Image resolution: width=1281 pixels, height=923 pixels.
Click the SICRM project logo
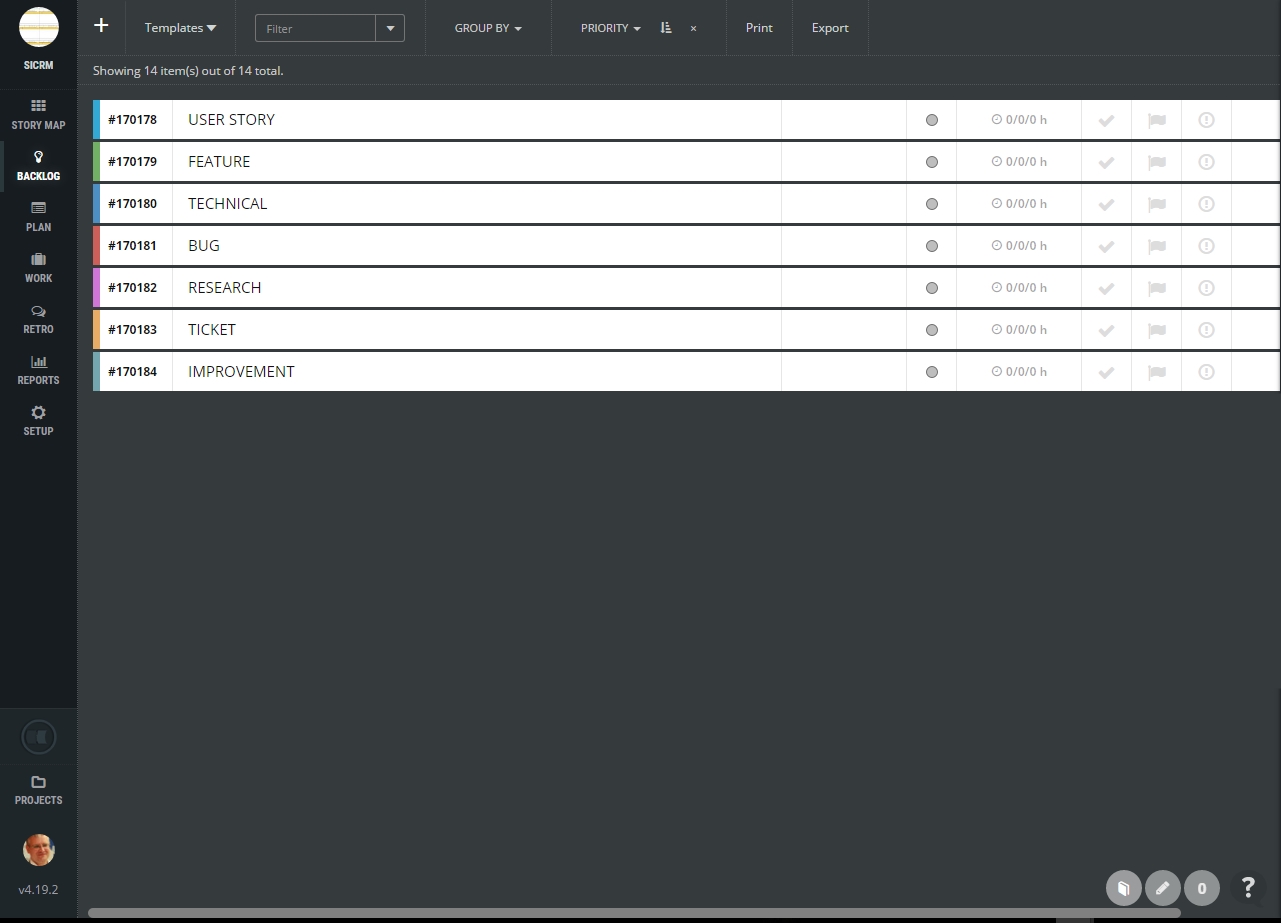coord(38,27)
